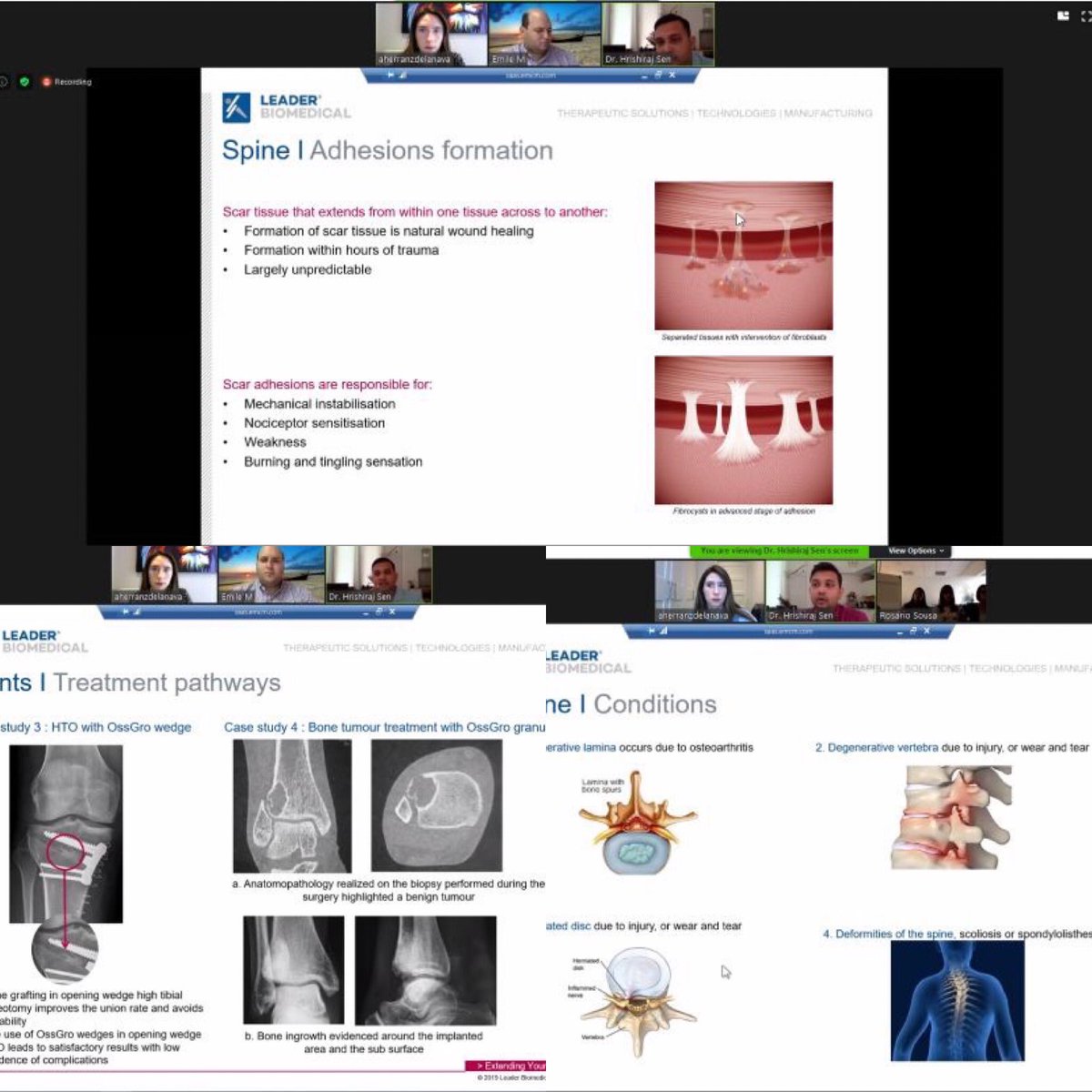Click the degenerative vertebra illustration
1092x1092 pixels.
[950, 818]
